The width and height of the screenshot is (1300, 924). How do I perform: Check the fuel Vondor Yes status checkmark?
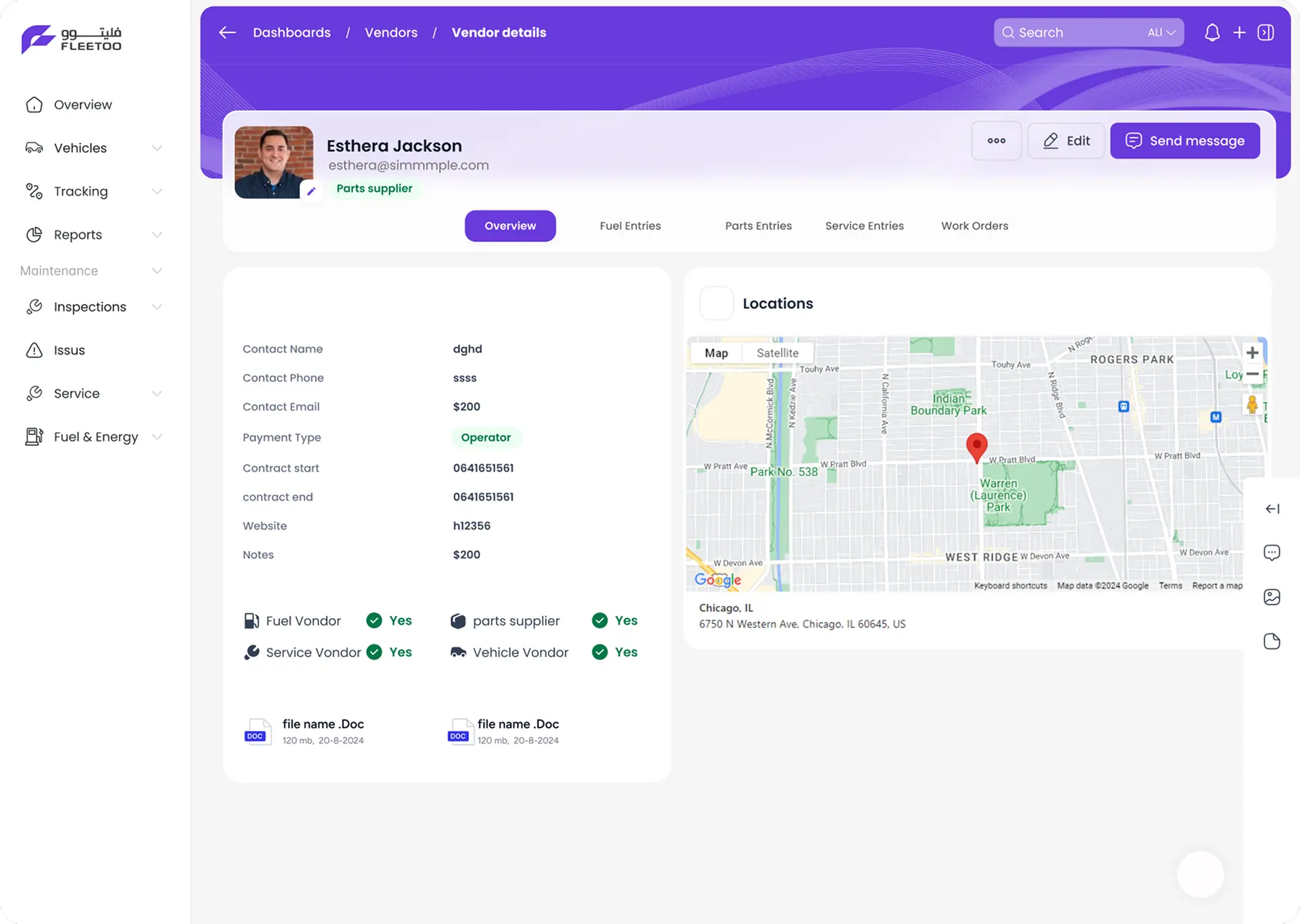tap(374, 620)
